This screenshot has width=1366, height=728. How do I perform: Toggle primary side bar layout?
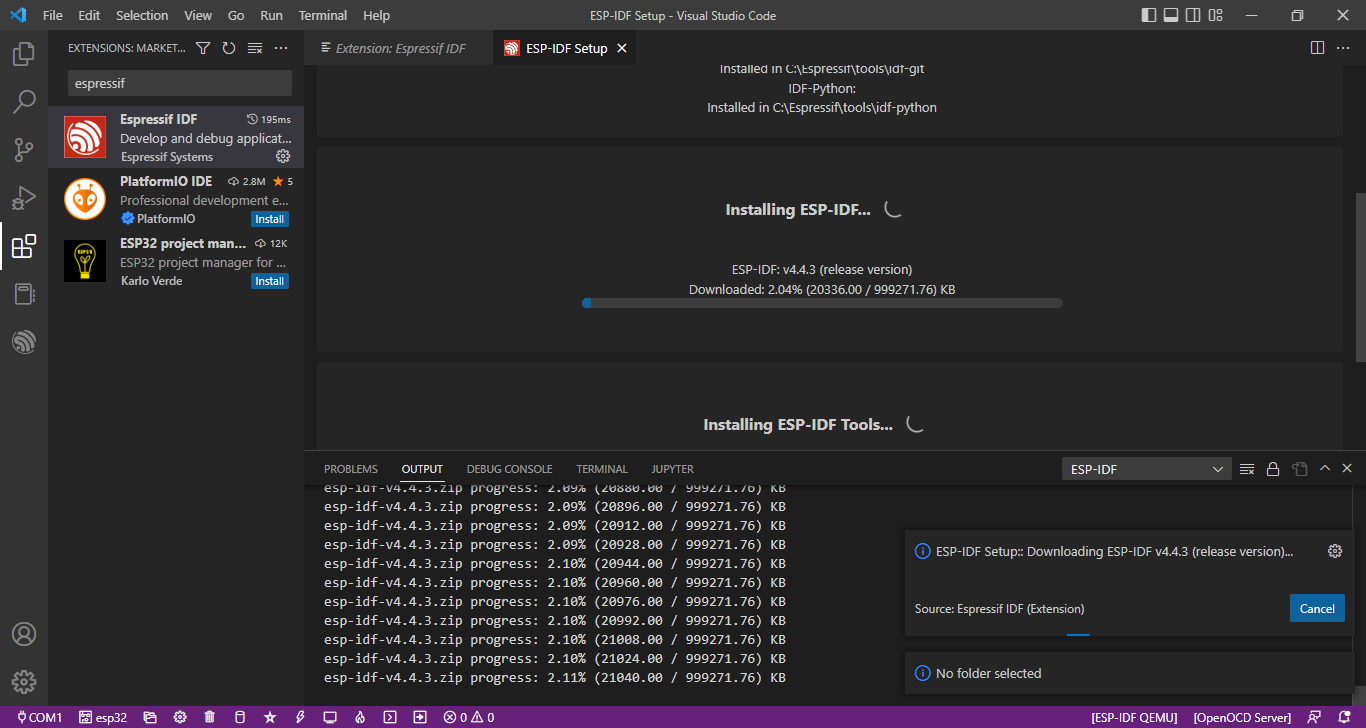1149,16
